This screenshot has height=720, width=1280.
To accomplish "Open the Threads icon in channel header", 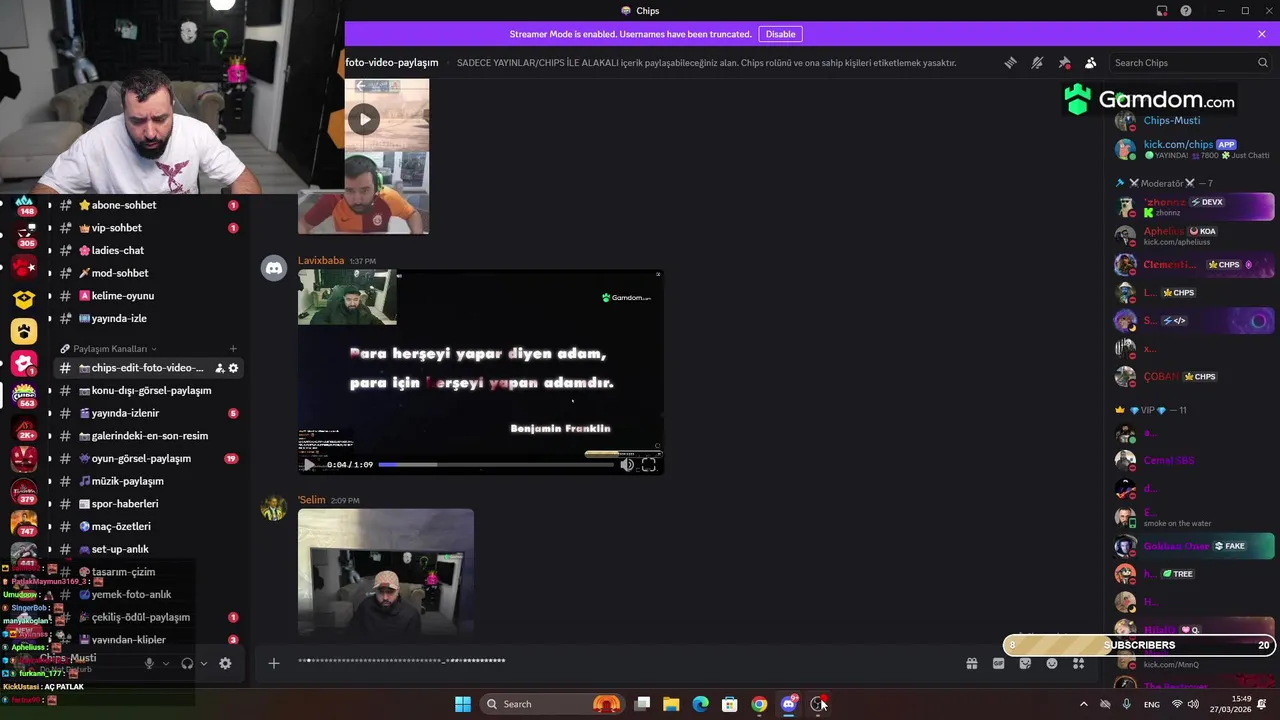I will pyautogui.click(x=1010, y=62).
